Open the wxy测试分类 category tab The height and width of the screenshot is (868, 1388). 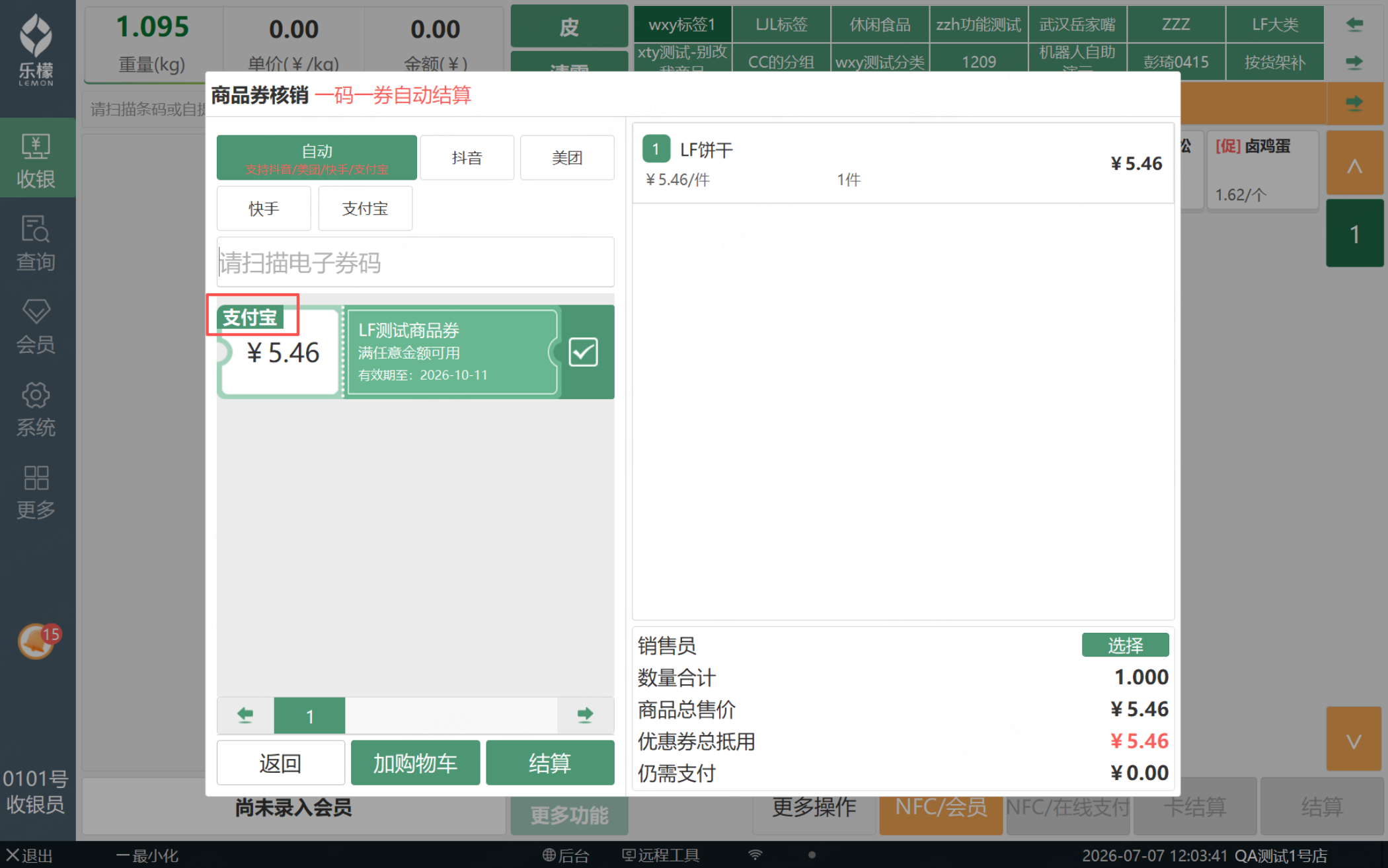[x=880, y=62]
